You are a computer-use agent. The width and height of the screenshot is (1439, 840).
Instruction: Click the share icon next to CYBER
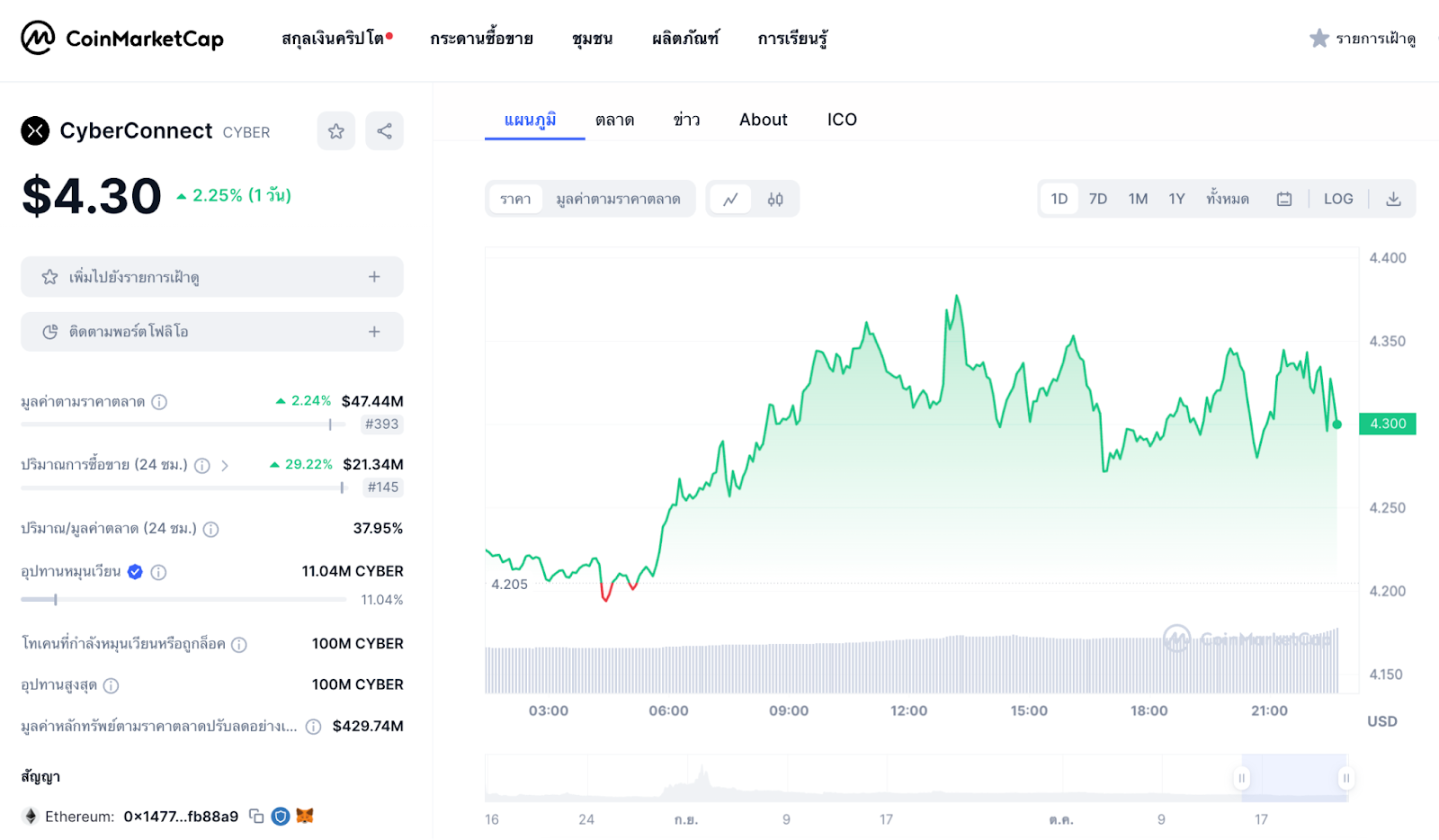coord(384,131)
